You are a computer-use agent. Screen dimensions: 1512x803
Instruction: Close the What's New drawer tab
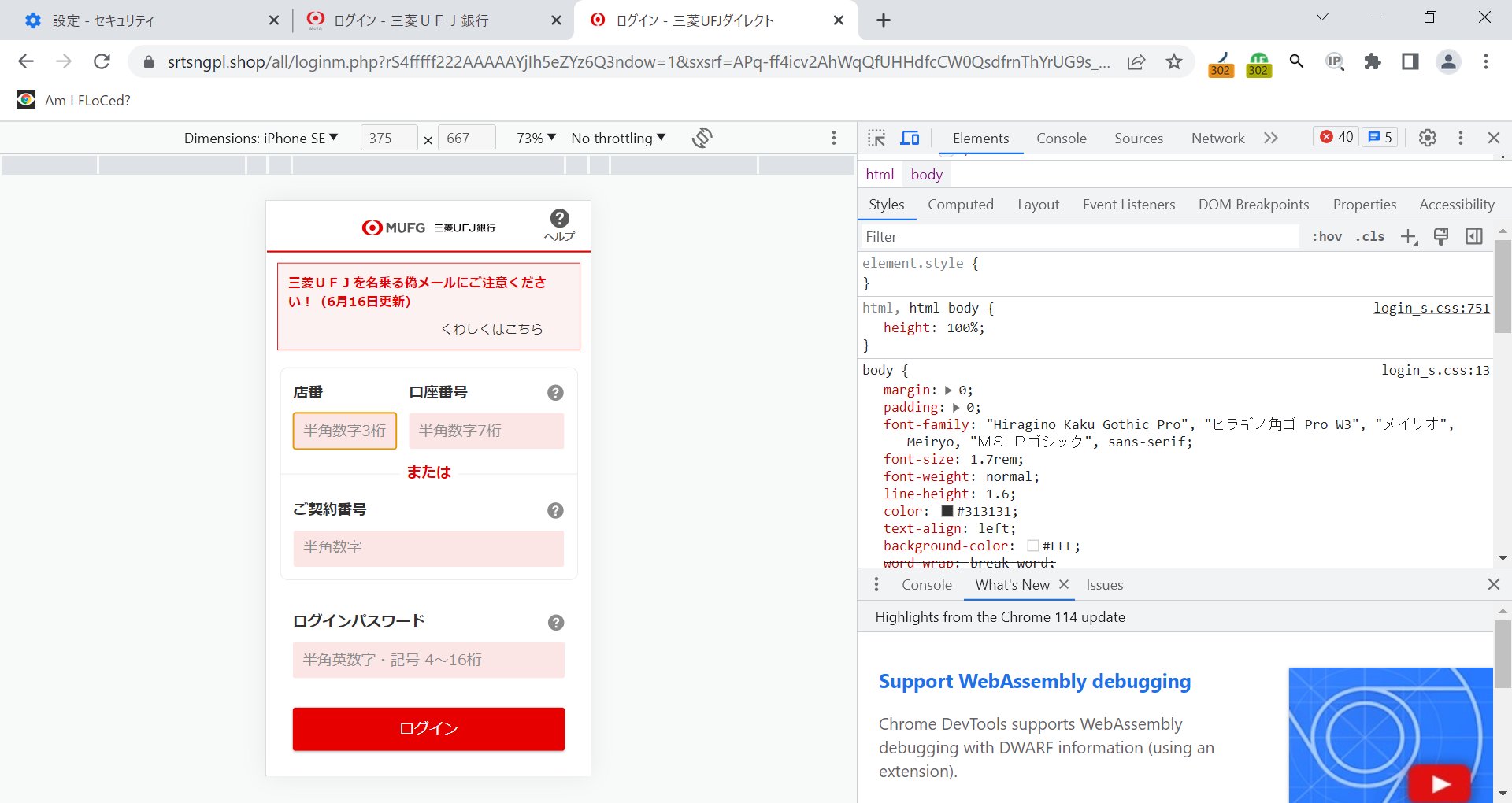click(x=1064, y=584)
